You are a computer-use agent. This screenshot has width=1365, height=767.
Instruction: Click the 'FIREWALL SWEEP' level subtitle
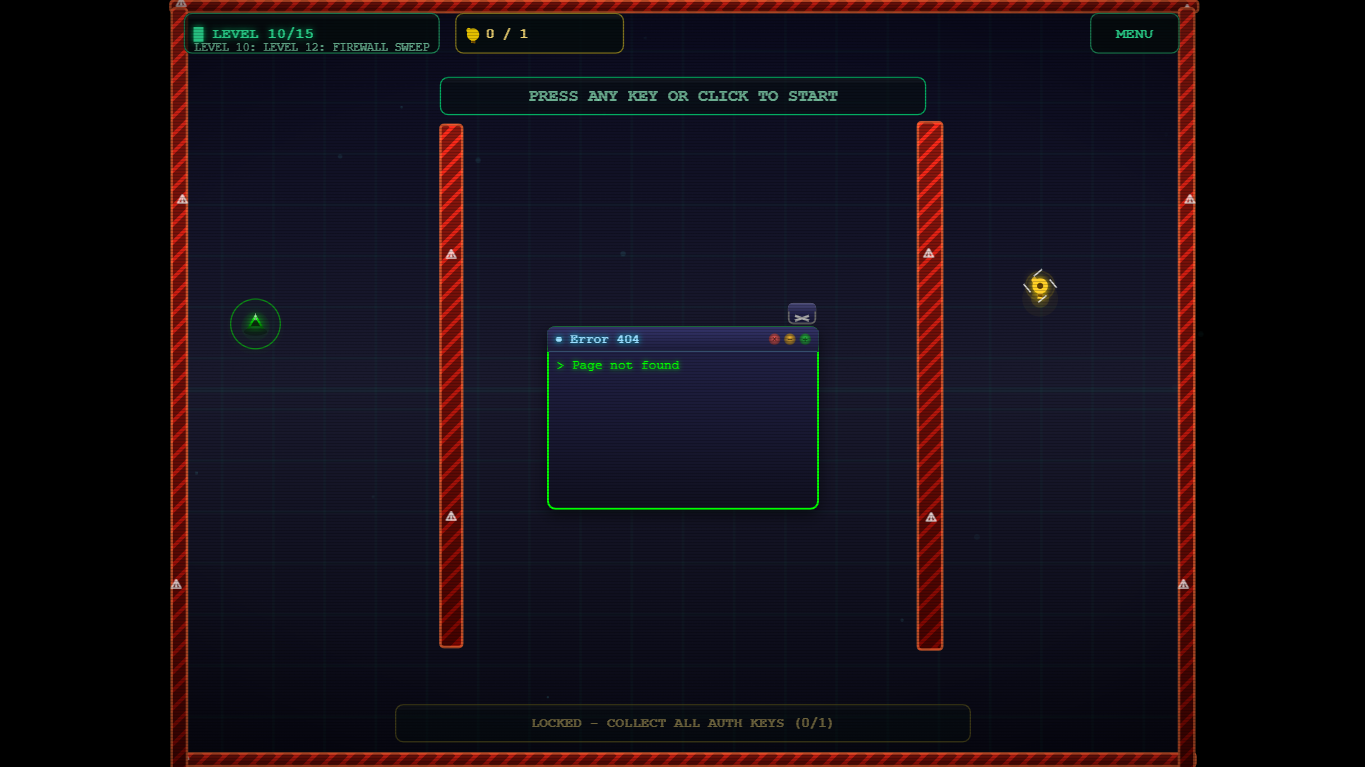(381, 47)
